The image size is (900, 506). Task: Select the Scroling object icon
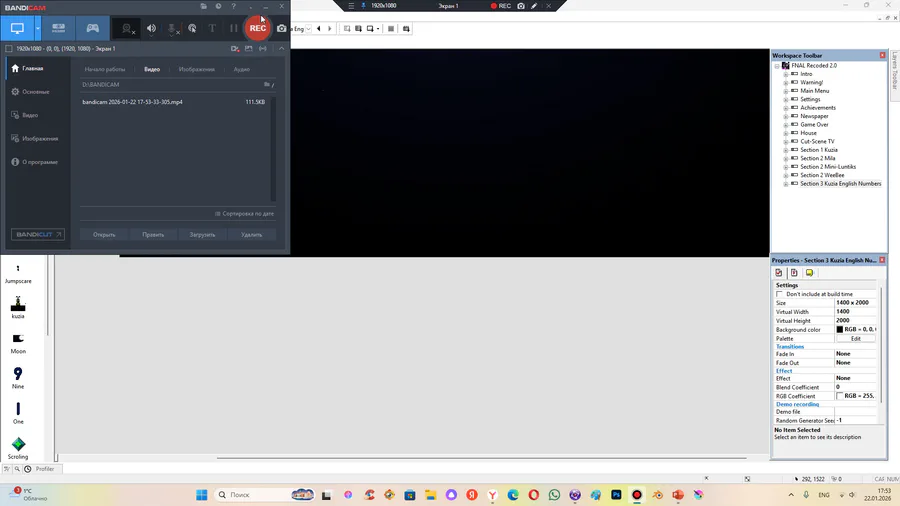[18, 444]
